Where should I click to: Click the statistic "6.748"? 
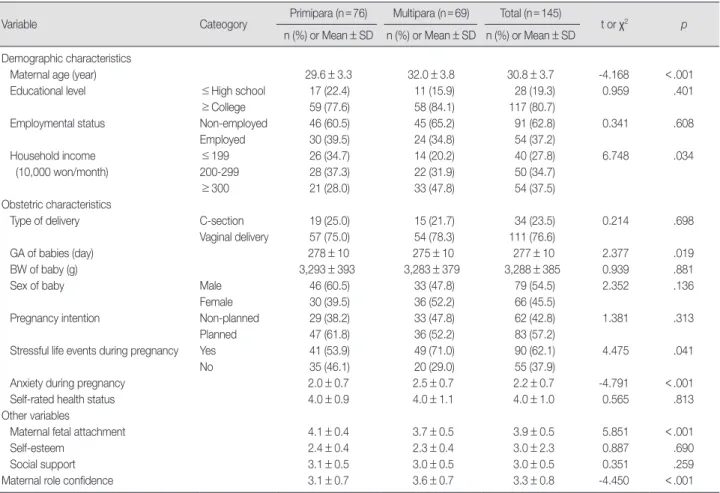[x=615, y=156]
